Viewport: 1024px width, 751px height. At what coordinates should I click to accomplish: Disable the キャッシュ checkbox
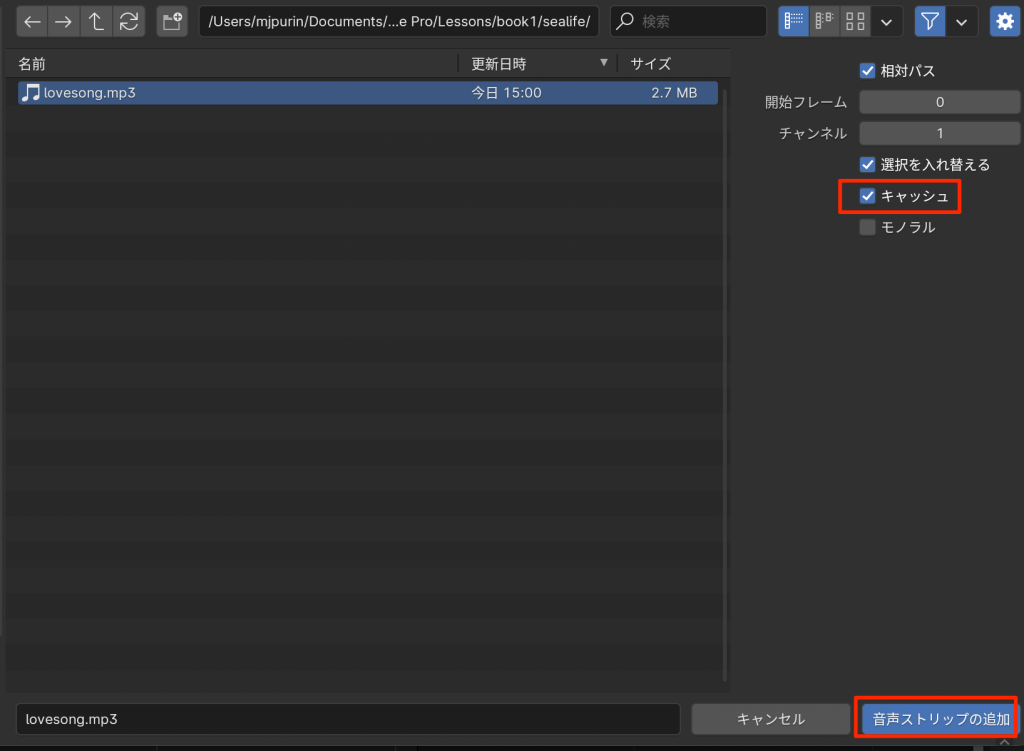pos(868,196)
